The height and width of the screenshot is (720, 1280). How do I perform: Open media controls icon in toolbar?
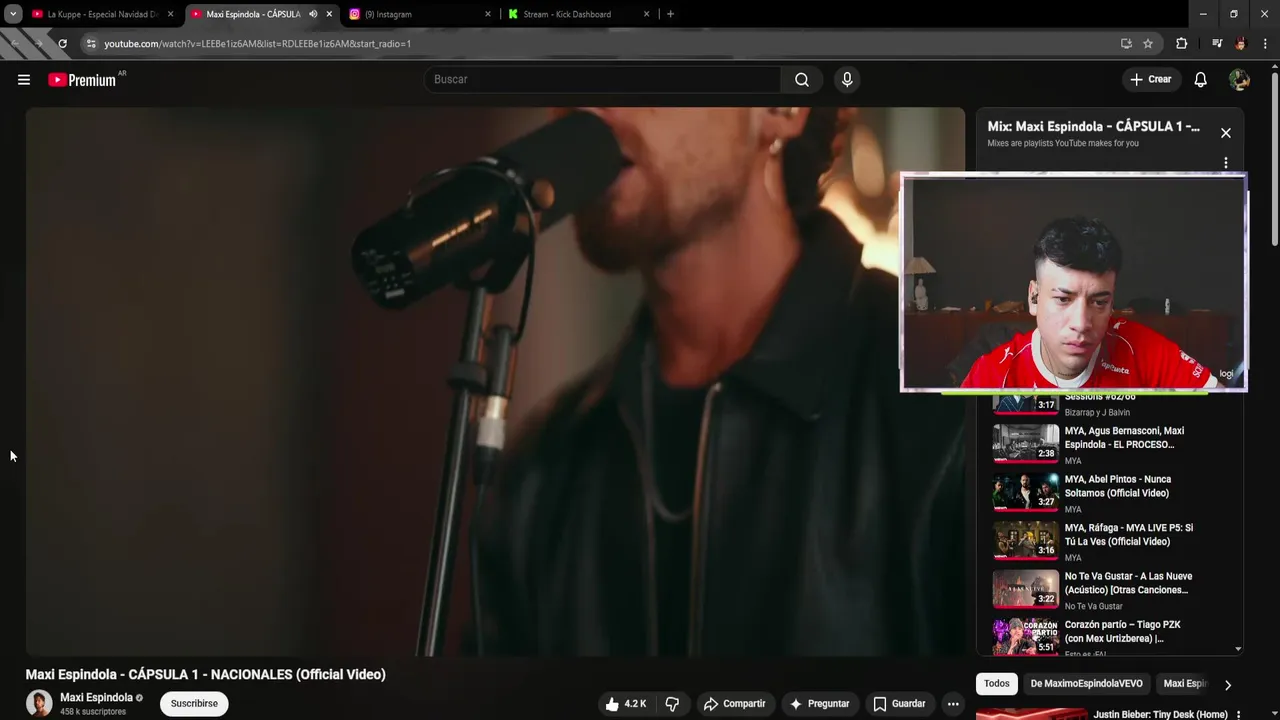[1217, 44]
